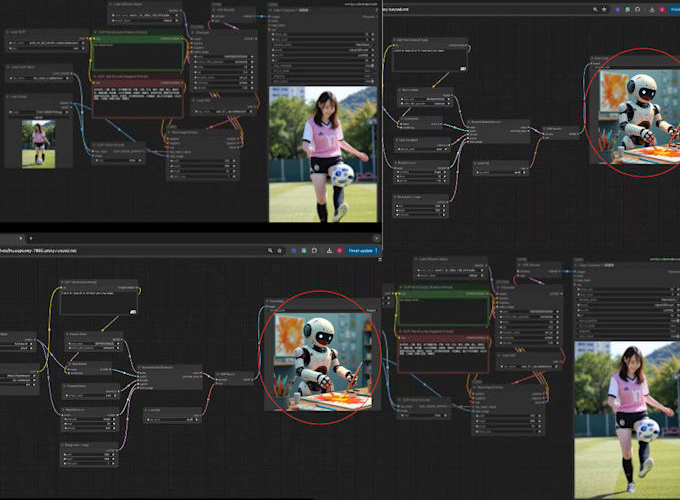Click the downloads icon in the lower-left browser toolbar

(x=327, y=251)
